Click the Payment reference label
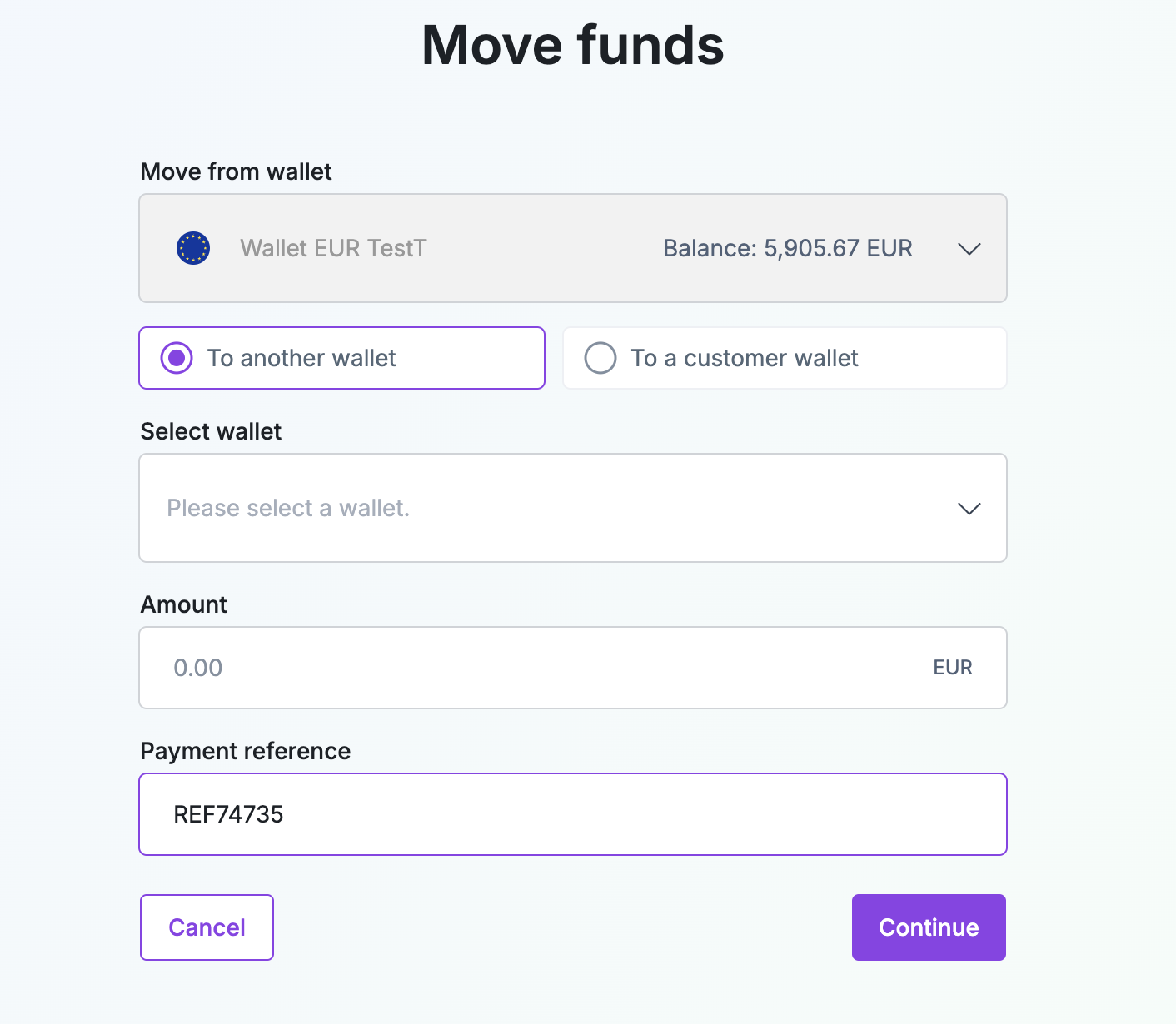 [245, 751]
